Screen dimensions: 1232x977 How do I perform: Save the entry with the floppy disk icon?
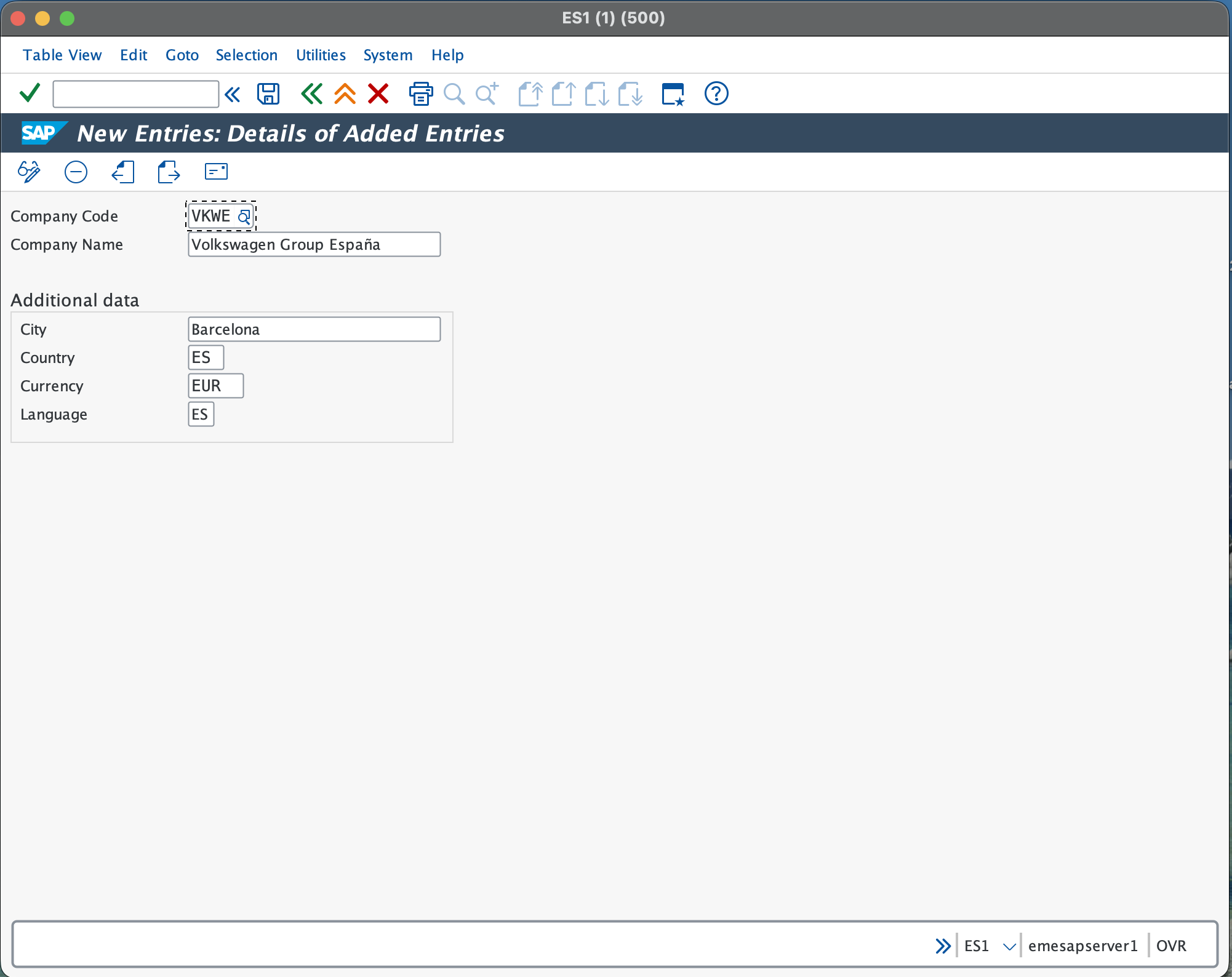[268, 94]
